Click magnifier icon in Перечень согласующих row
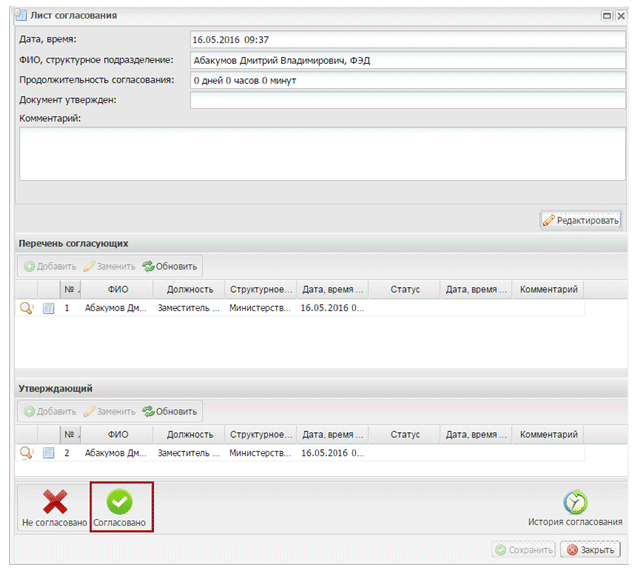The width and height of the screenshot is (638, 570). click(27, 309)
